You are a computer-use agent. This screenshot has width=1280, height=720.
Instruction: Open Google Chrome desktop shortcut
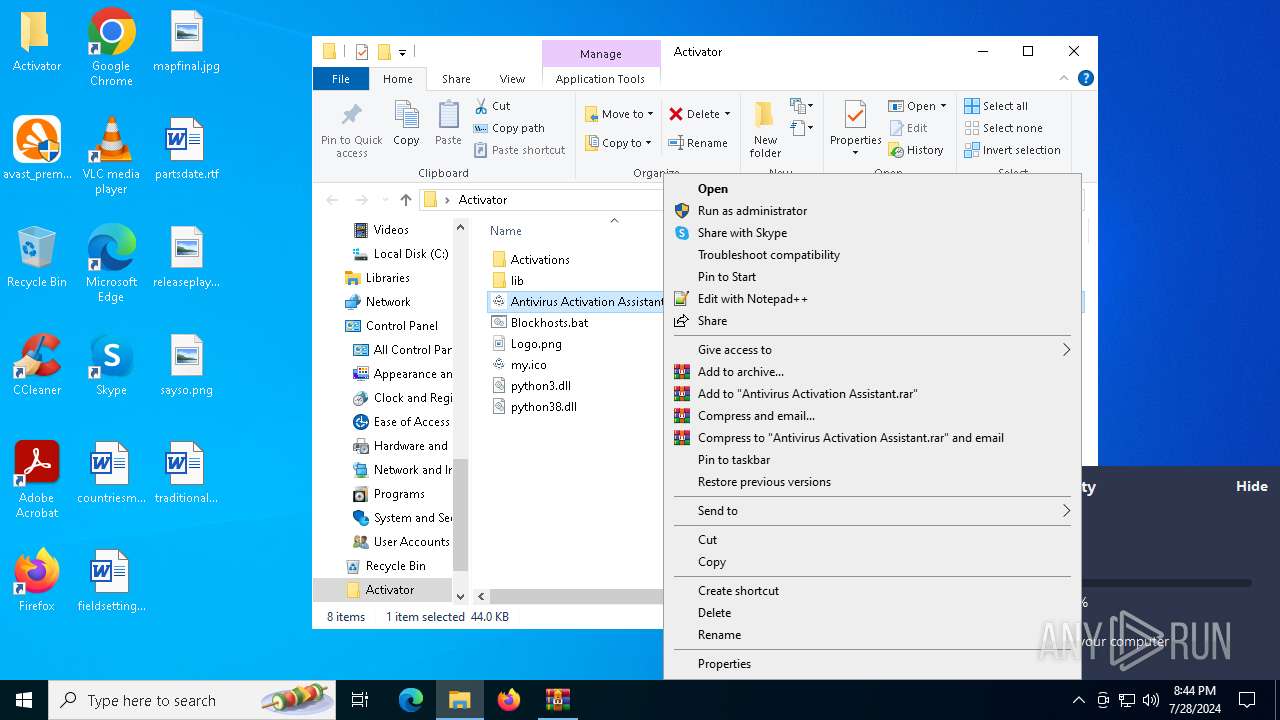coord(111,48)
